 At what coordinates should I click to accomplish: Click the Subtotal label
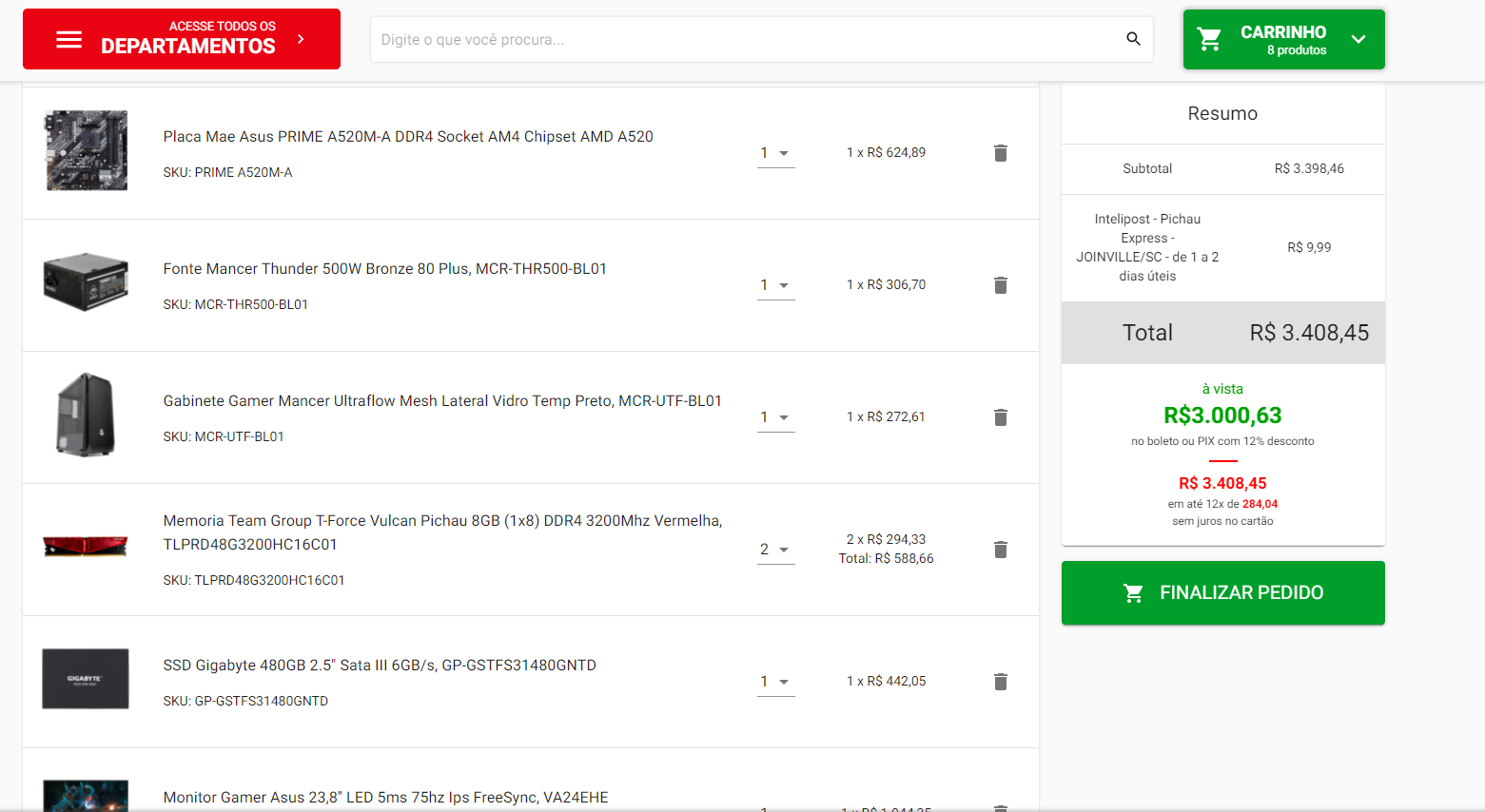[x=1147, y=169]
